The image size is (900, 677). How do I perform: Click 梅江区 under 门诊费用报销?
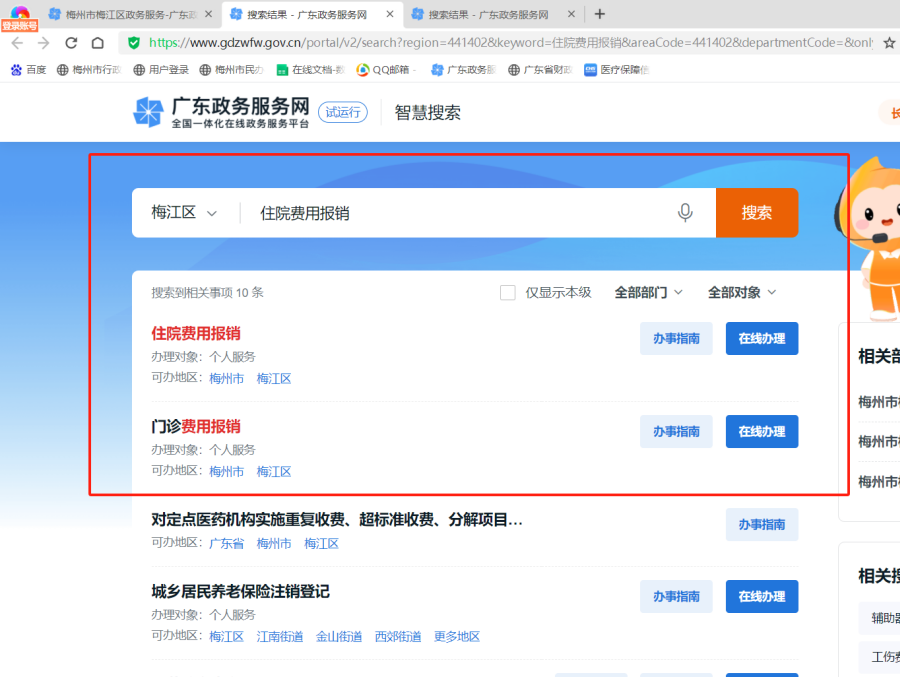coord(274,471)
